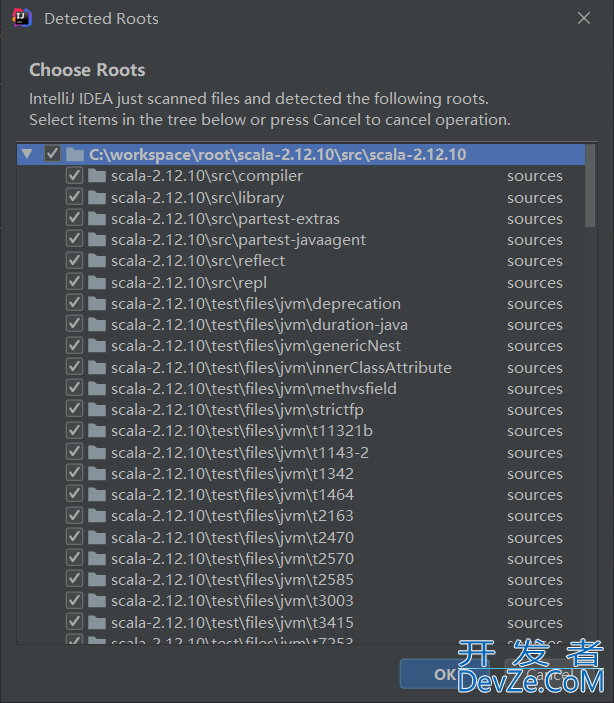The image size is (614, 703).
Task: Disable the src\repl root checkbox
Action: click(x=74, y=282)
